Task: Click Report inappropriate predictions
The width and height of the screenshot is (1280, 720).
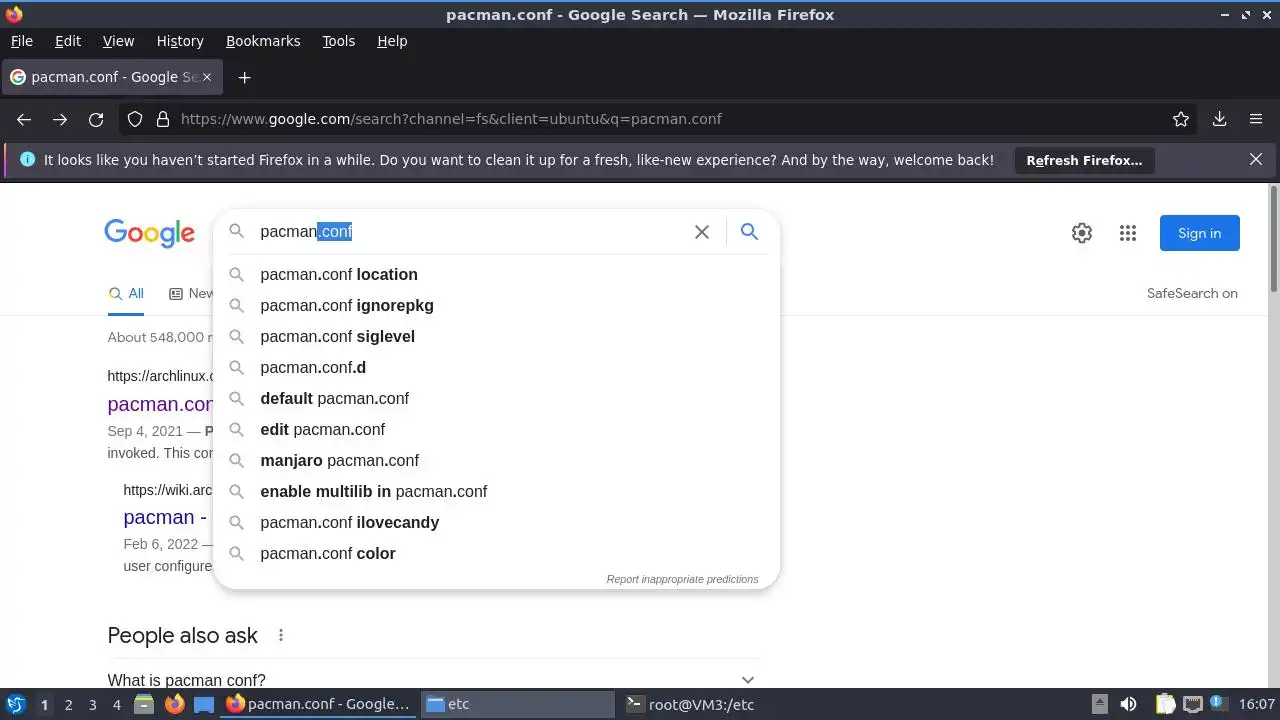Action: (682, 579)
